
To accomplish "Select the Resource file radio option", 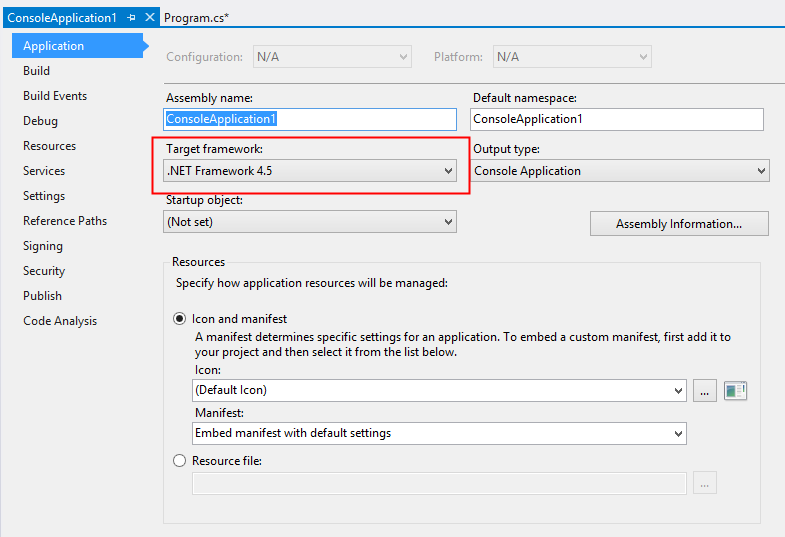I will (180, 461).
